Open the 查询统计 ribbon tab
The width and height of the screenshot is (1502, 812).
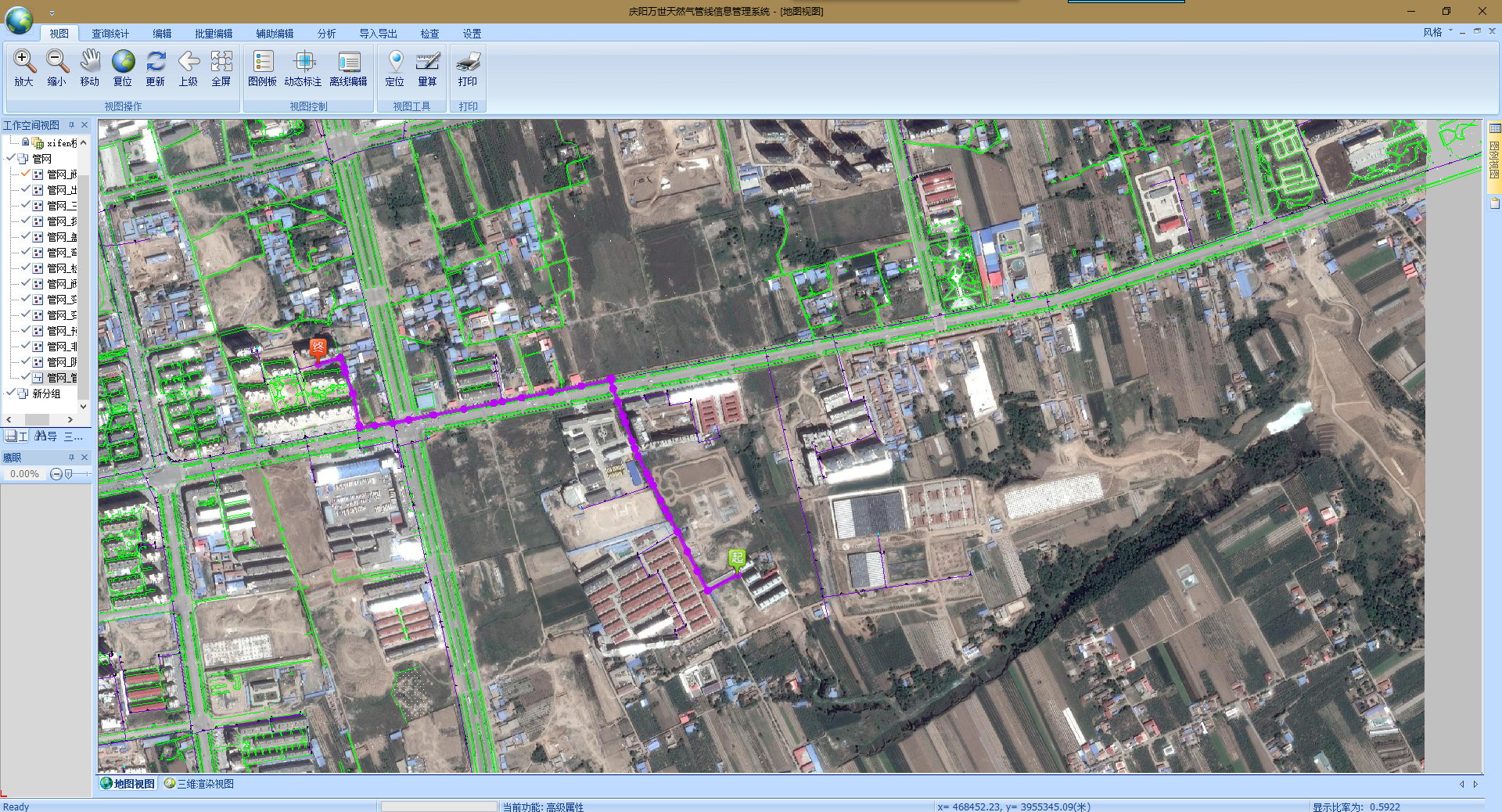110,34
